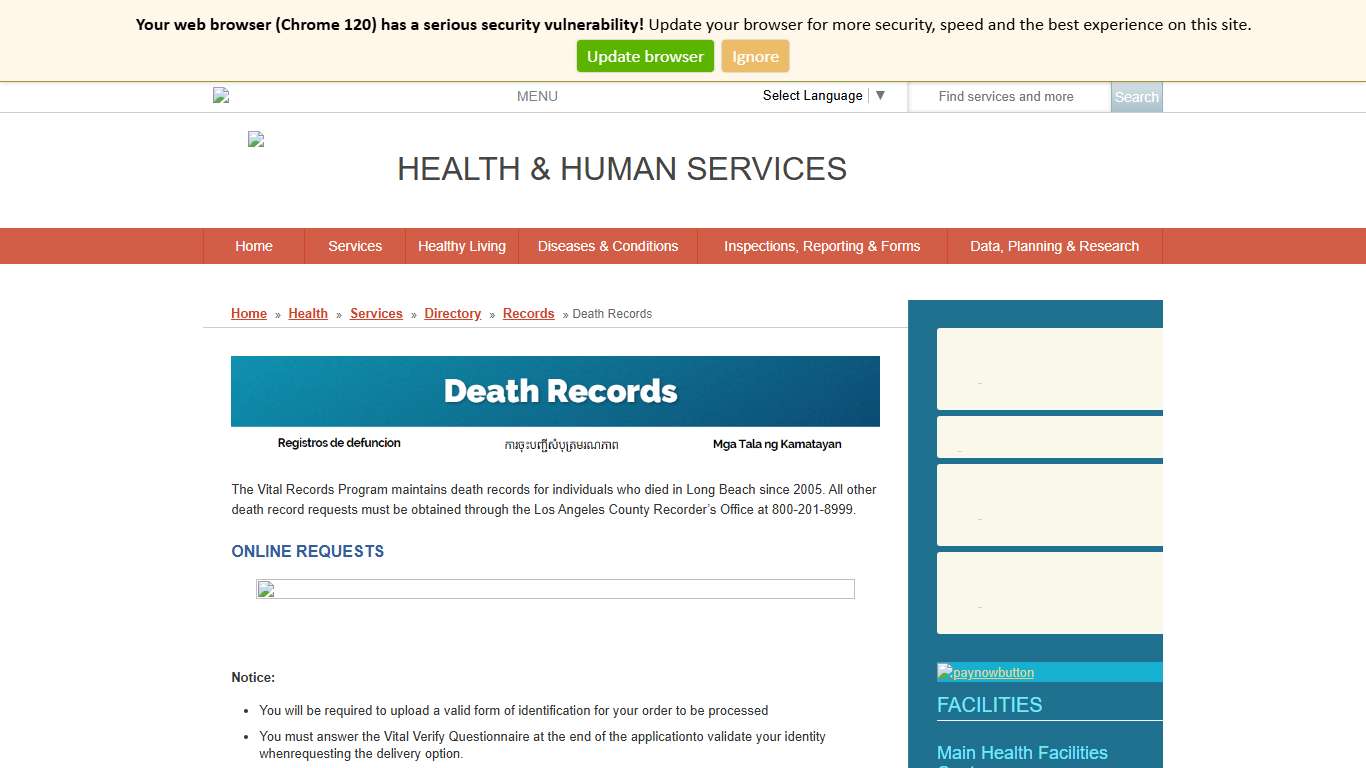Screen dimensions: 1366x768
Task: Click the fourth beige panel in the sidebar
Action: (1049, 593)
